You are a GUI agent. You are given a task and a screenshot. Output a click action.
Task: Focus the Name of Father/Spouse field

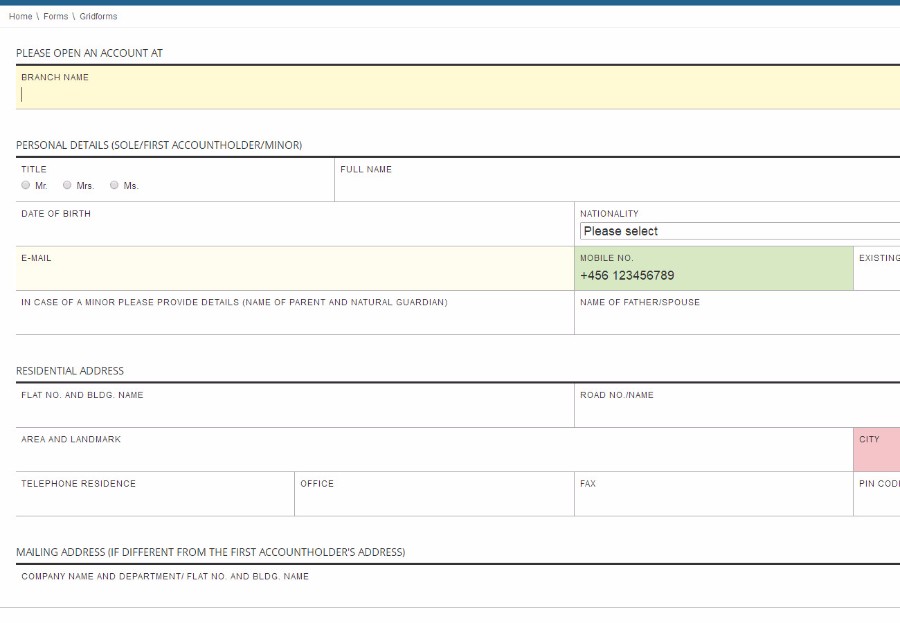pos(736,320)
